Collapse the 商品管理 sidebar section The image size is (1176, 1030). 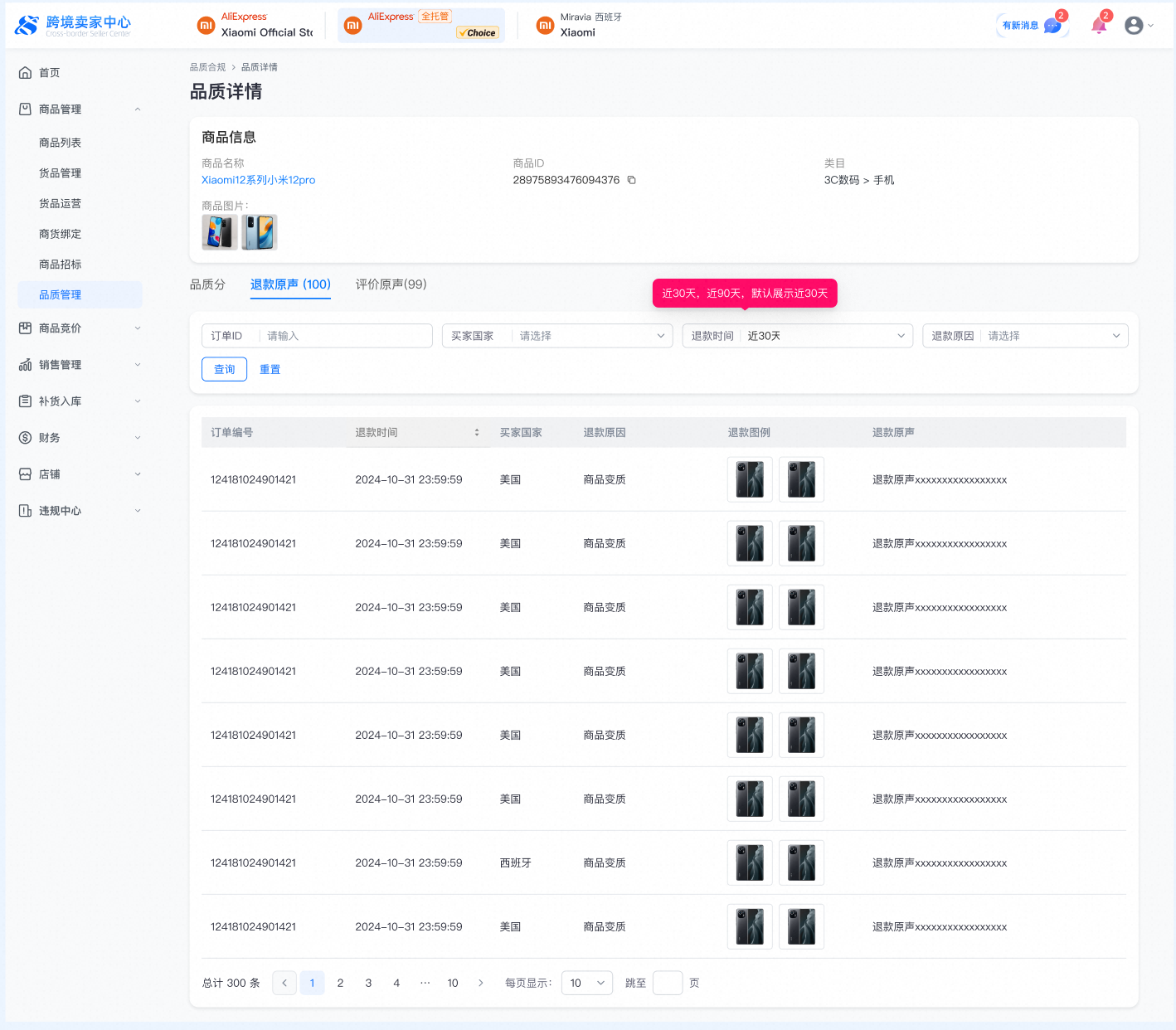[x=80, y=109]
